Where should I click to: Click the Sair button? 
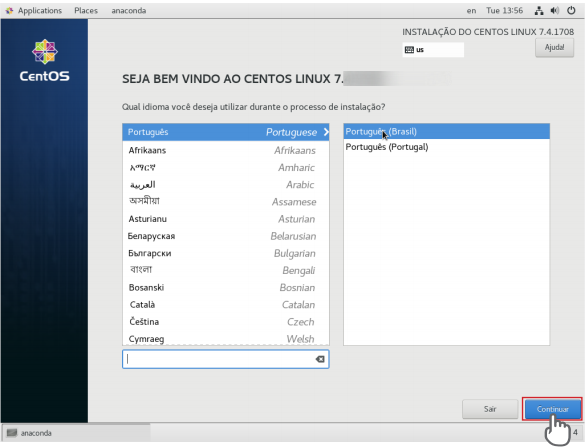pos(490,409)
